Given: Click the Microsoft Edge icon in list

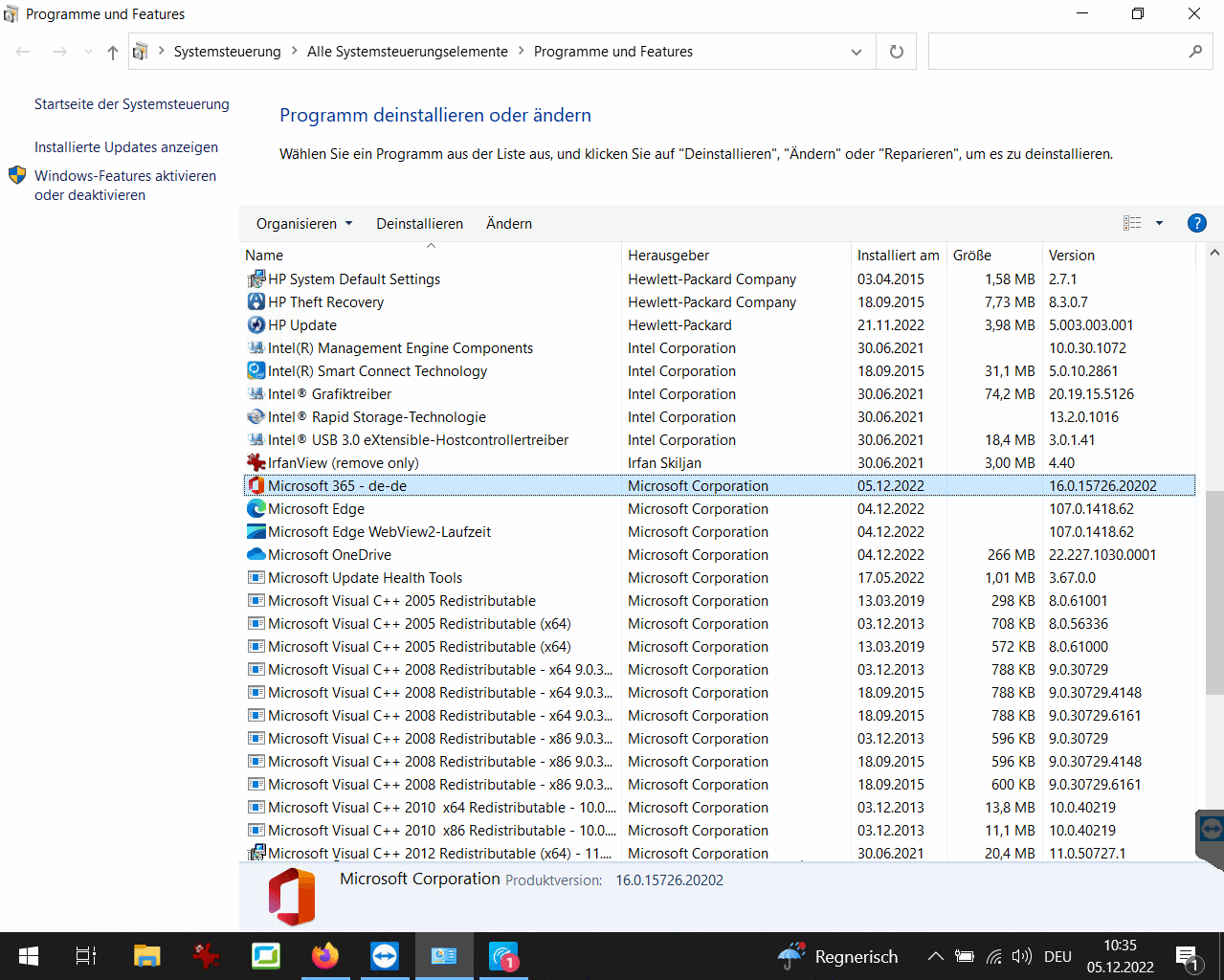Looking at the screenshot, I should click(x=256, y=509).
